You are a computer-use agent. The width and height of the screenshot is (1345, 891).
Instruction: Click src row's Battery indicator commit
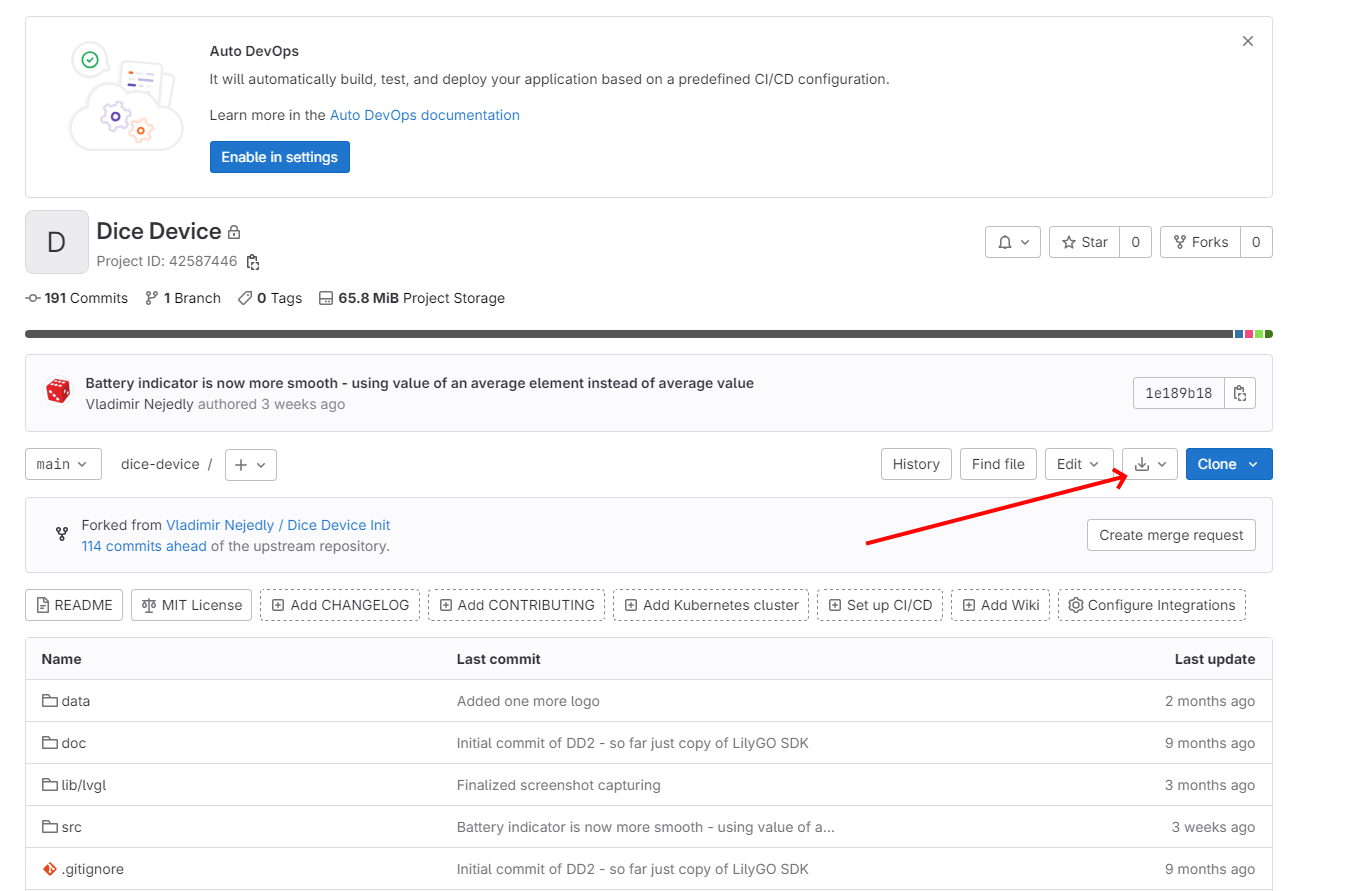[646, 827]
